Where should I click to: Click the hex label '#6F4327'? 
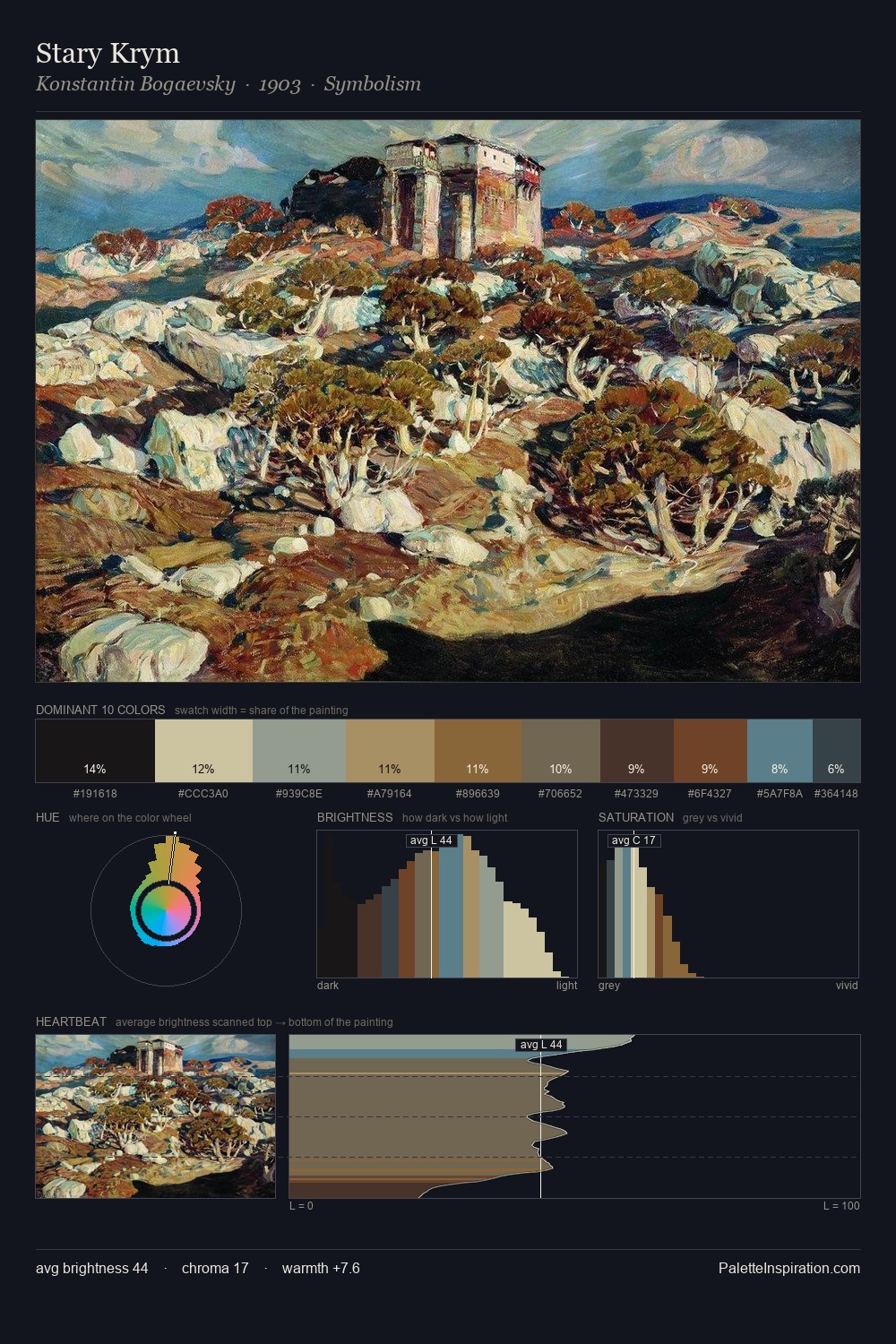click(x=711, y=793)
